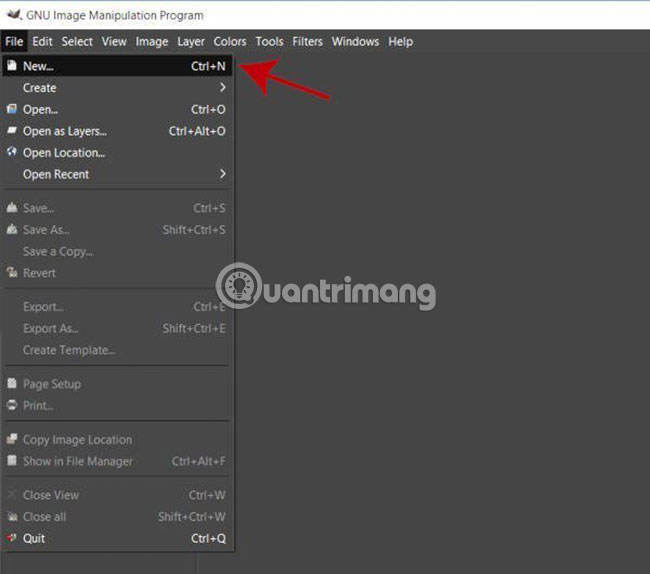Open the Help menu
The width and height of the screenshot is (650, 574).
pos(400,41)
